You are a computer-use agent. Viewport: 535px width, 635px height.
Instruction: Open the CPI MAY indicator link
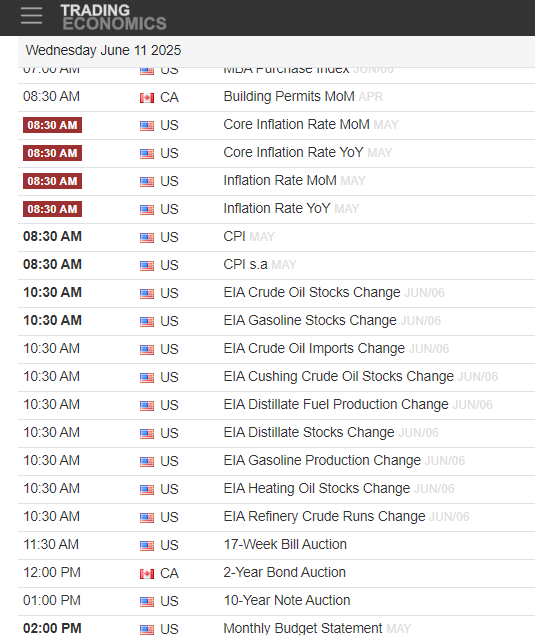(234, 236)
